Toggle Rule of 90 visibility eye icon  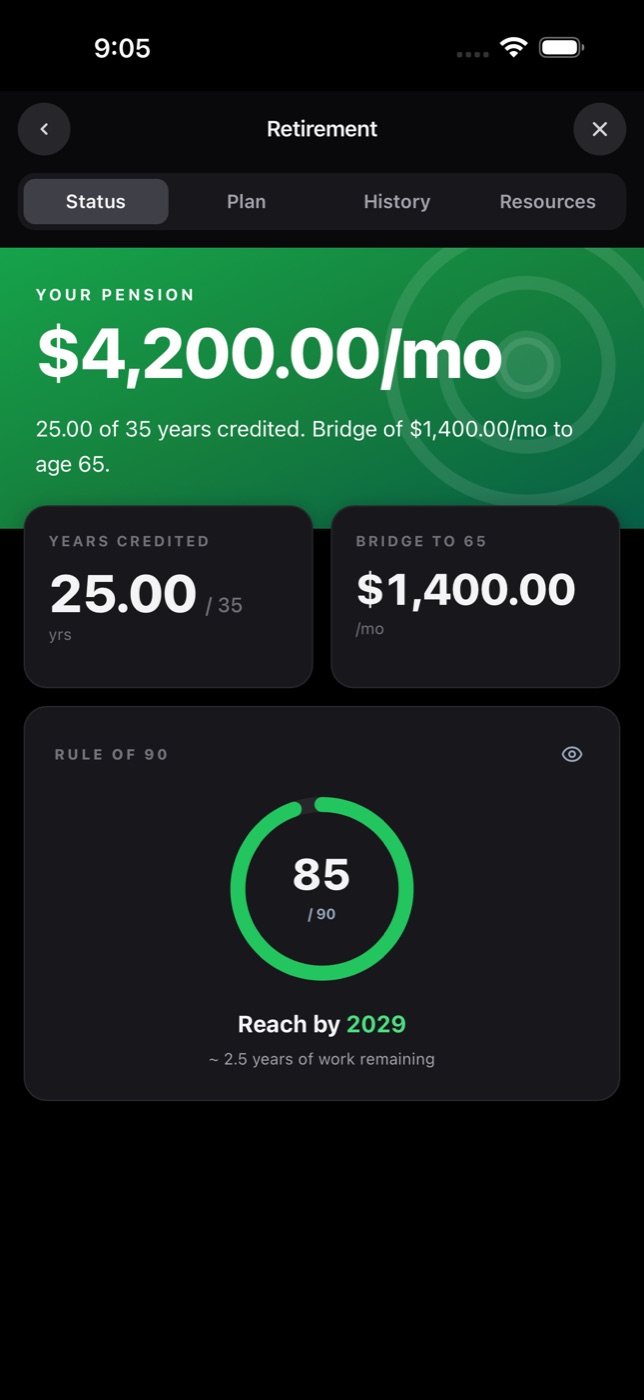tap(572, 754)
